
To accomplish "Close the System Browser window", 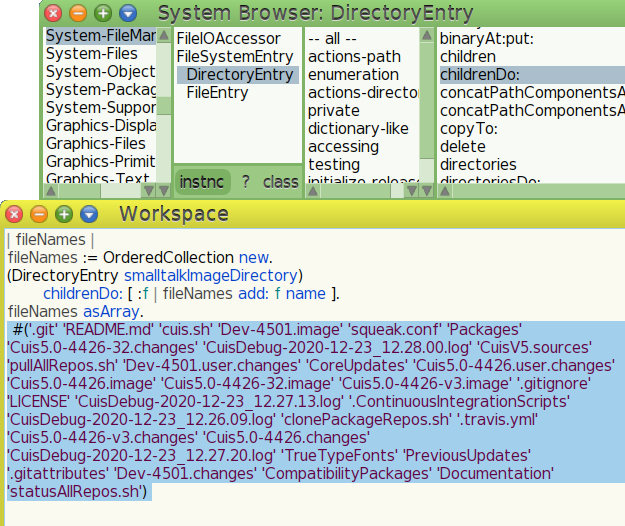I will point(54,13).
